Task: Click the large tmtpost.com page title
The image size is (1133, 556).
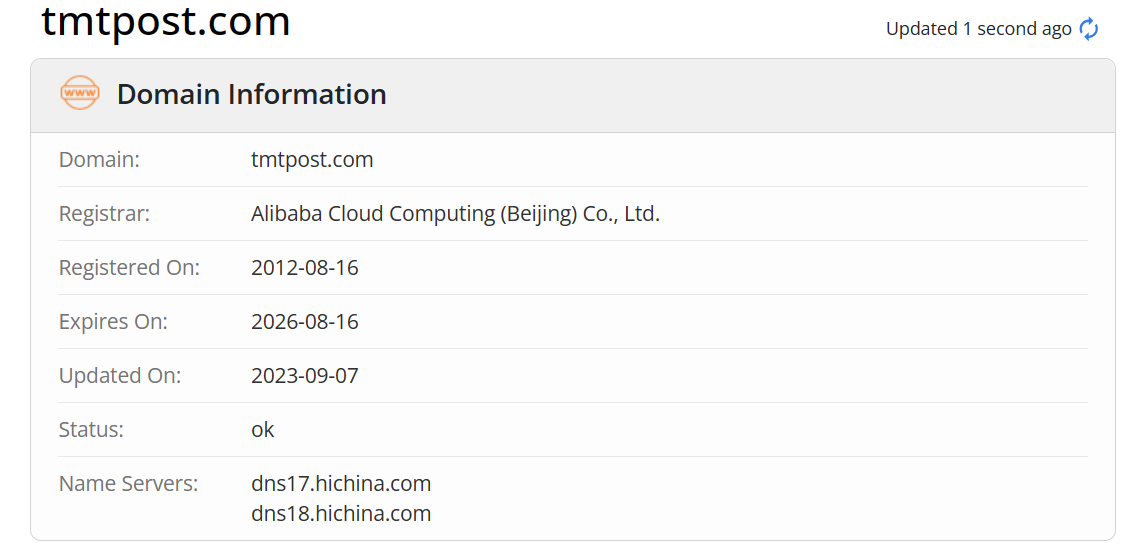Action: click(165, 22)
